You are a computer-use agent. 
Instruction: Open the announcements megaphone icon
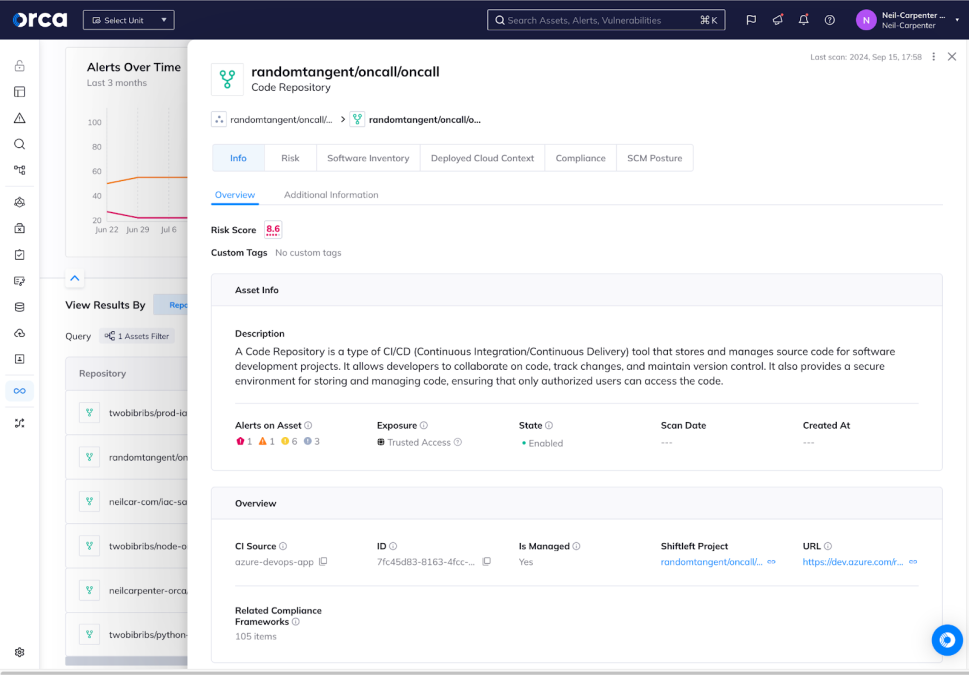[777, 20]
